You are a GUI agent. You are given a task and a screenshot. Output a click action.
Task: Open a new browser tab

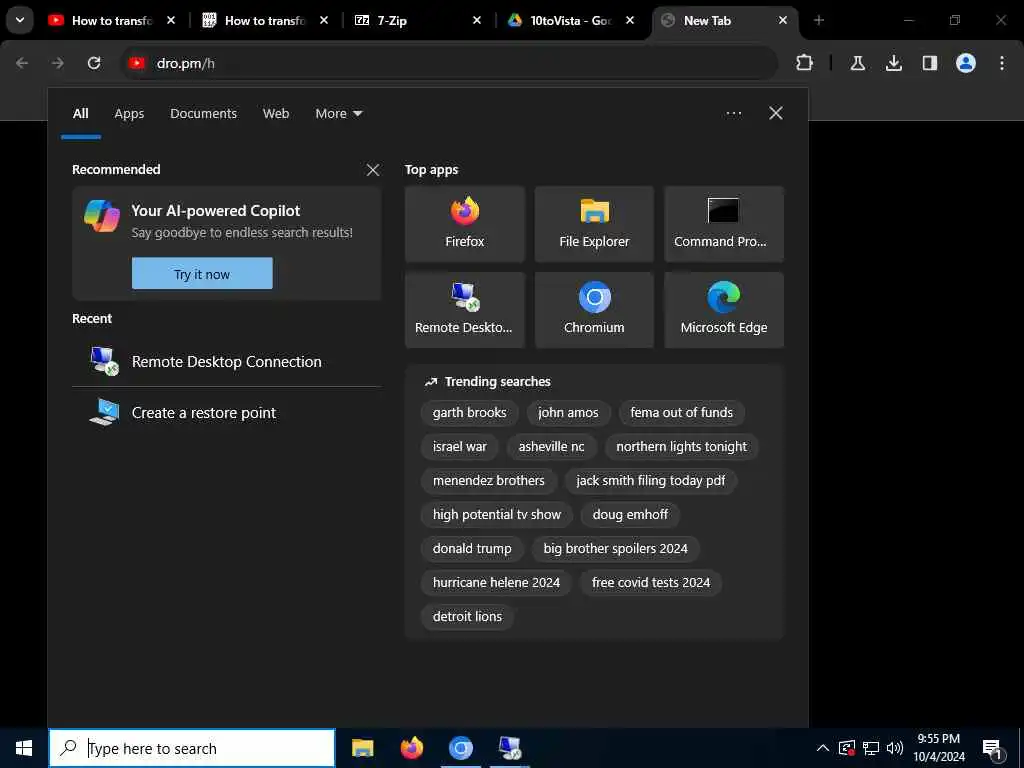[x=819, y=20]
